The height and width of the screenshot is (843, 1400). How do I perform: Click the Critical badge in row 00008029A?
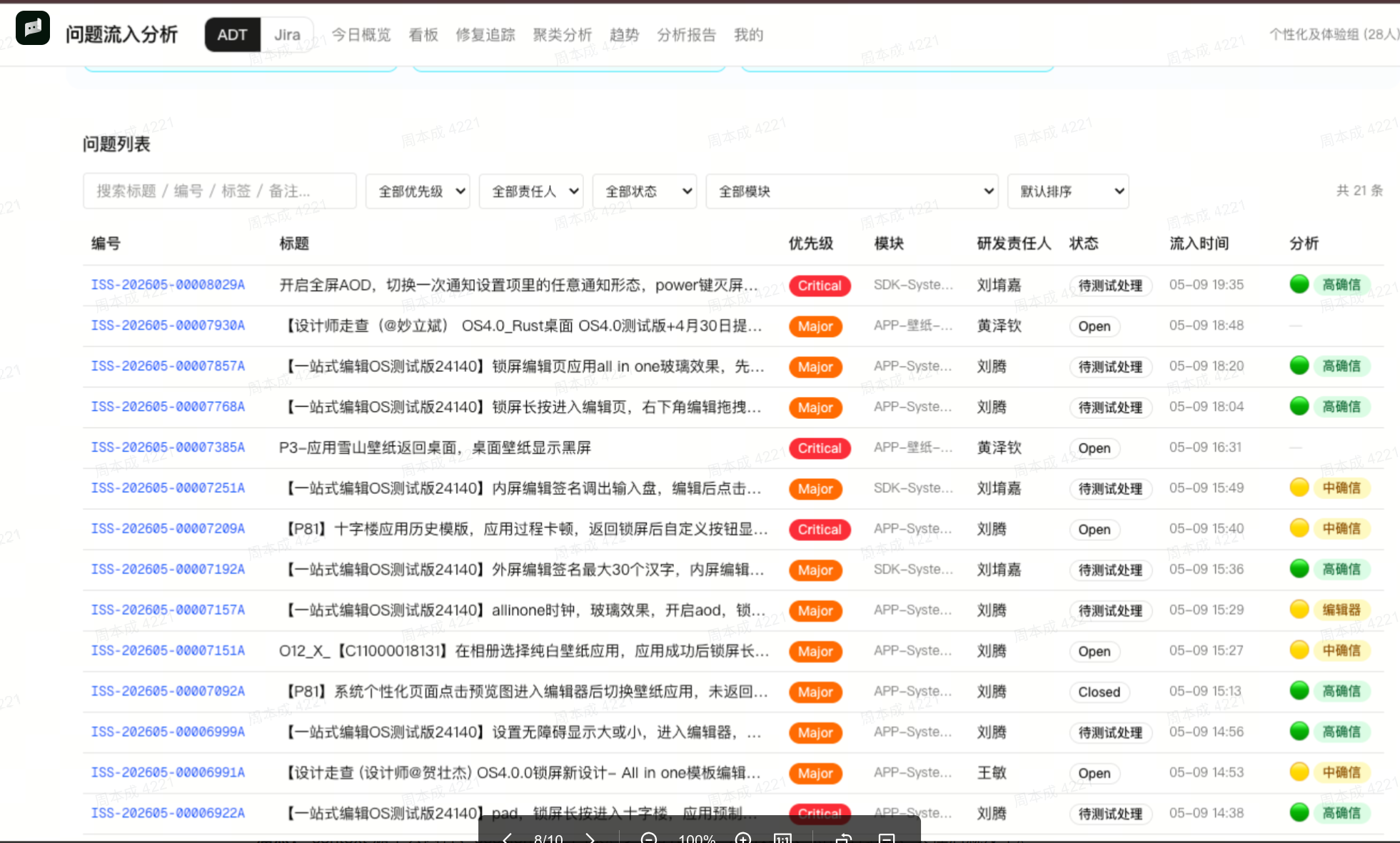click(820, 286)
